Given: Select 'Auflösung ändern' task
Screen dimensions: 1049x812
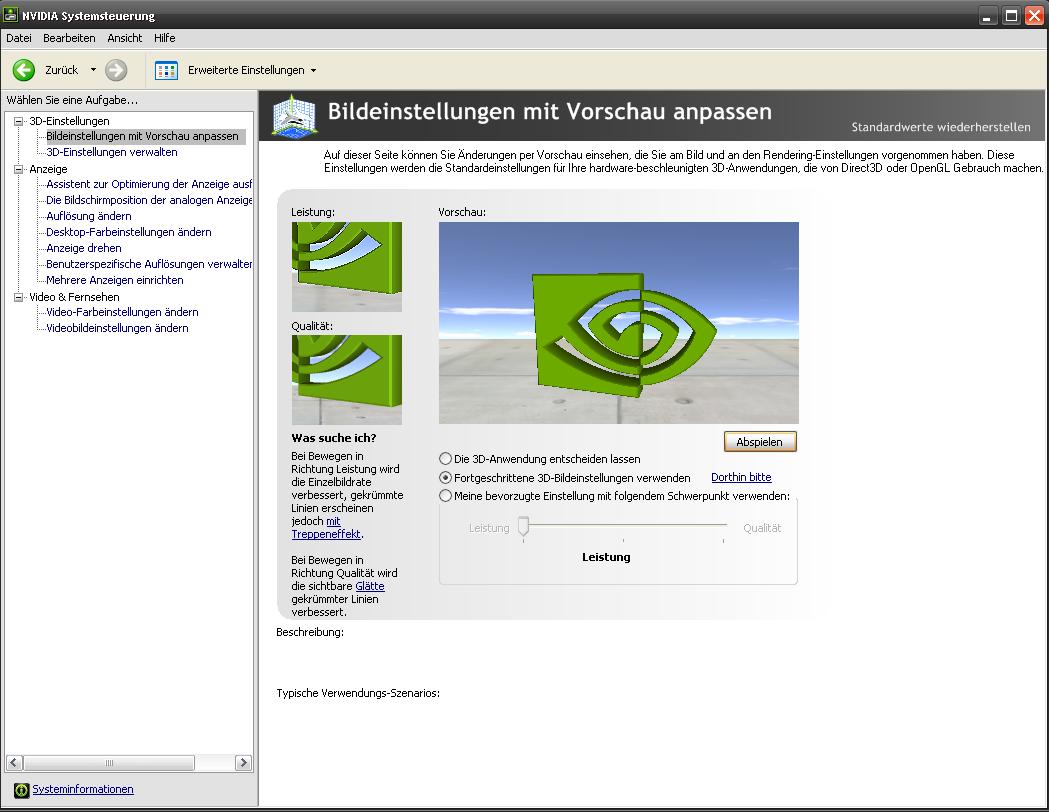Looking at the screenshot, I should pos(88,216).
